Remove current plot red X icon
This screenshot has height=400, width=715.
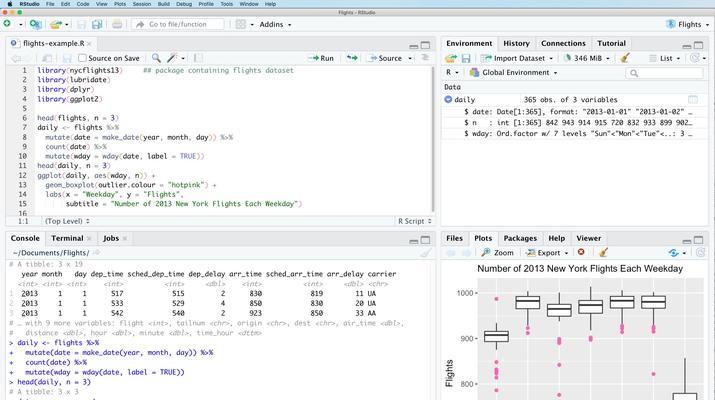(x=581, y=252)
